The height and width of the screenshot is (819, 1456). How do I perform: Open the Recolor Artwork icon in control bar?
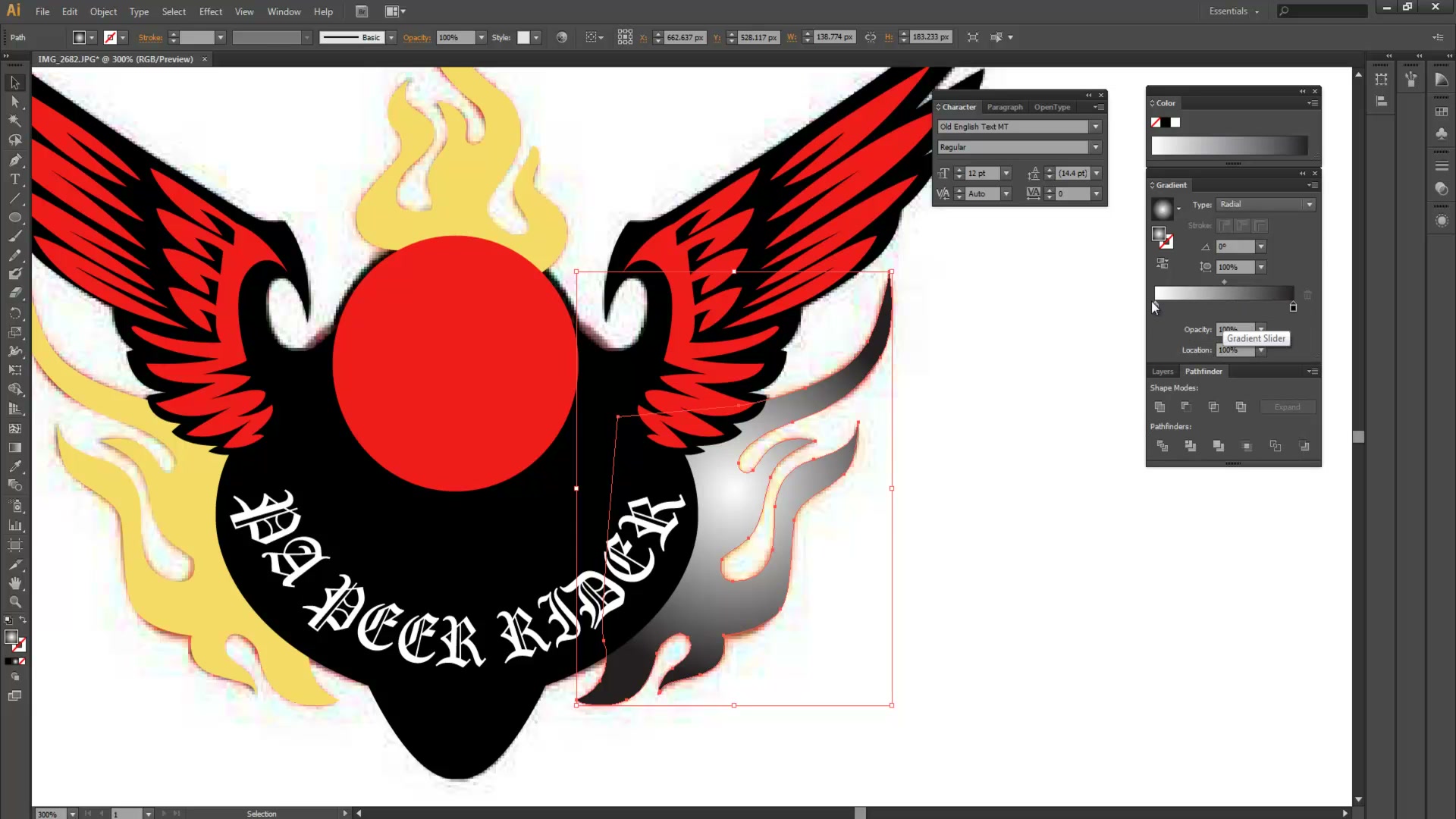[x=562, y=37]
